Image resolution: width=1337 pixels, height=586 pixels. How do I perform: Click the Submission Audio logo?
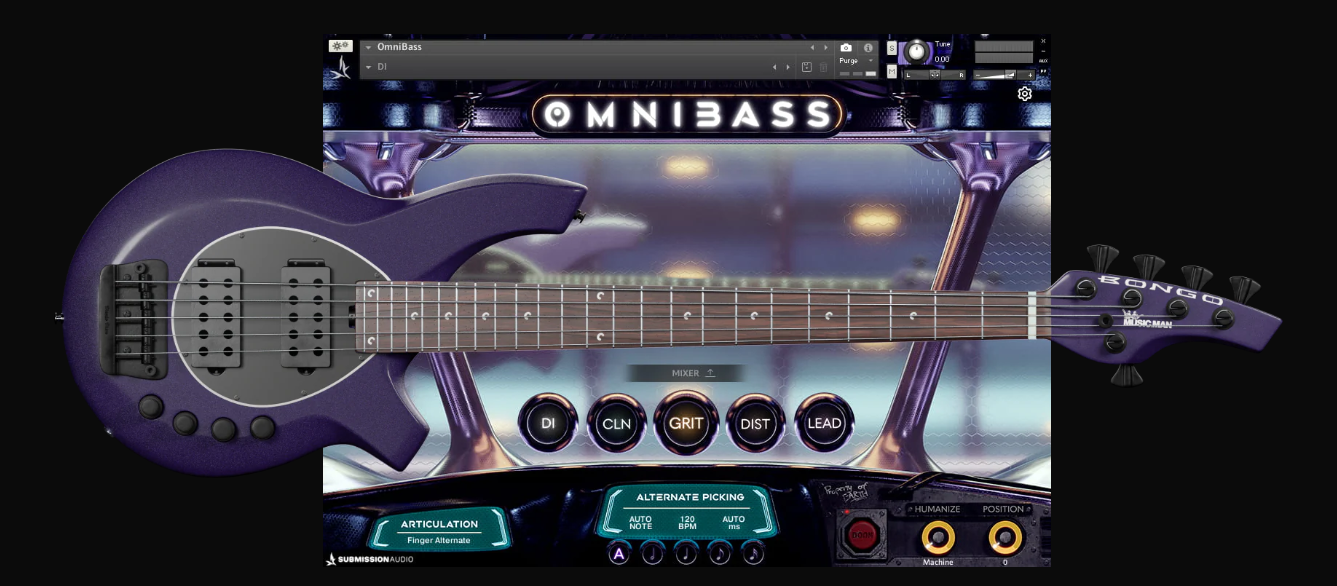tap(370, 559)
